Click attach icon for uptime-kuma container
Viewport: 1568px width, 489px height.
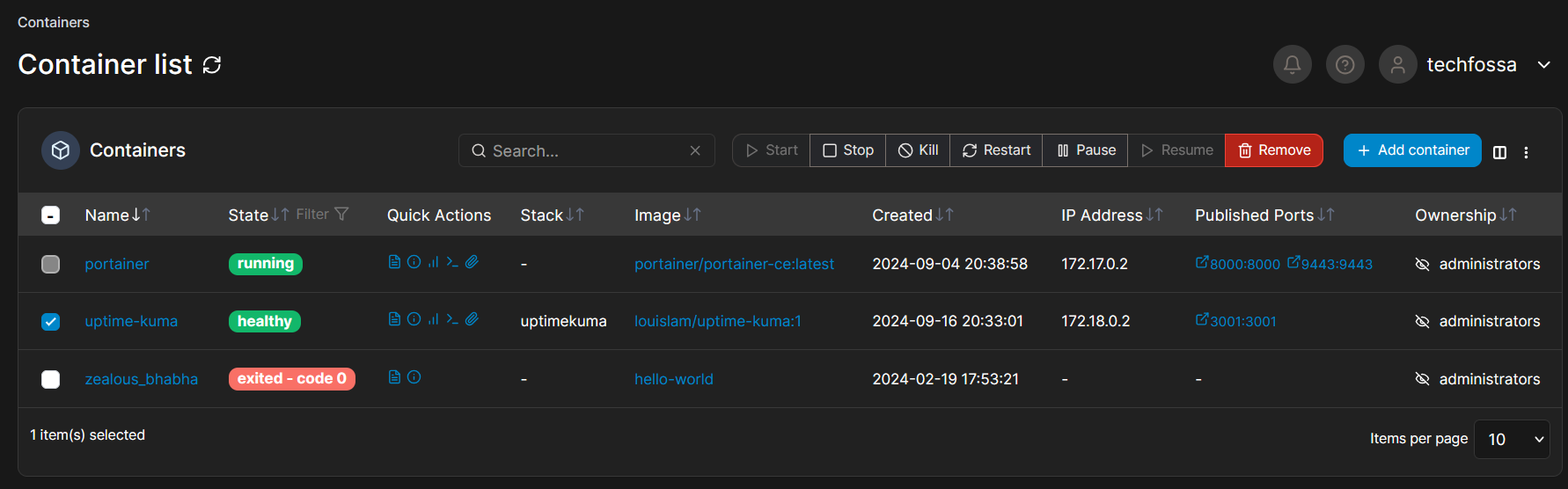tap(472, 319)
